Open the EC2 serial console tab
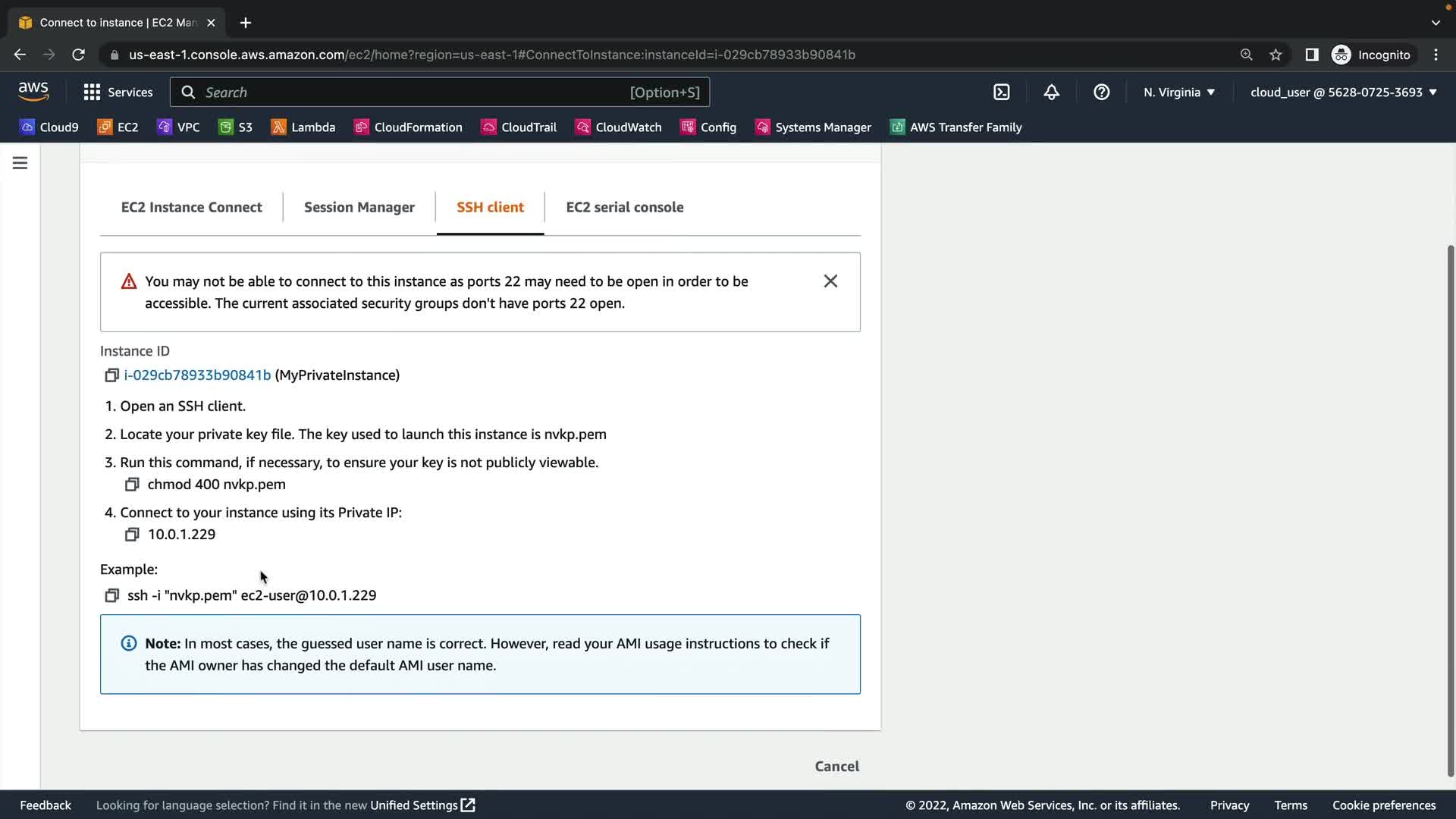Screen dimensions: 1456x819 pyautogui.click(x=624, y=207)
